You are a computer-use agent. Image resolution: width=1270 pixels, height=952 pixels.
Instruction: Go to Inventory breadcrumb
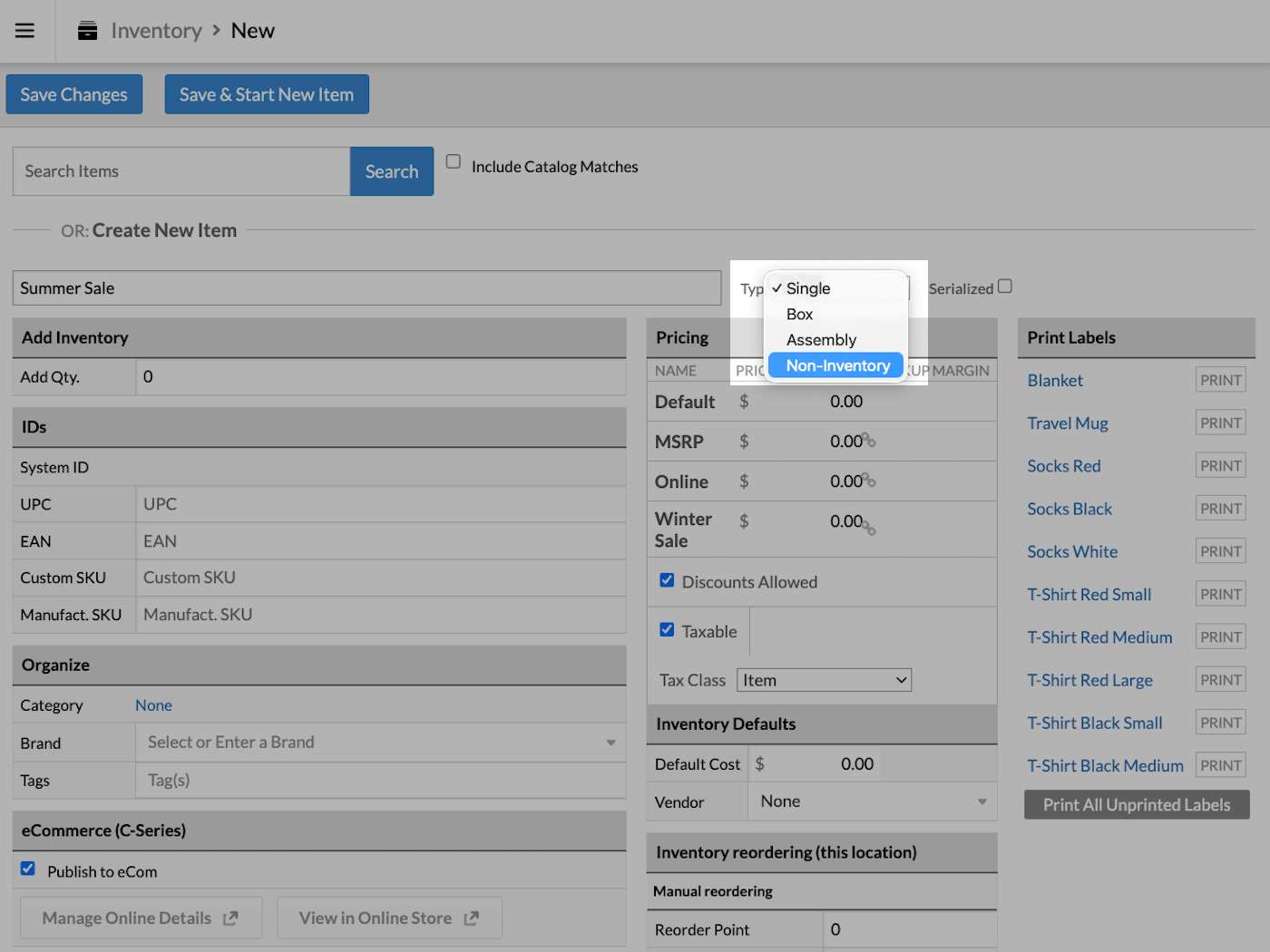click(157, 31)
